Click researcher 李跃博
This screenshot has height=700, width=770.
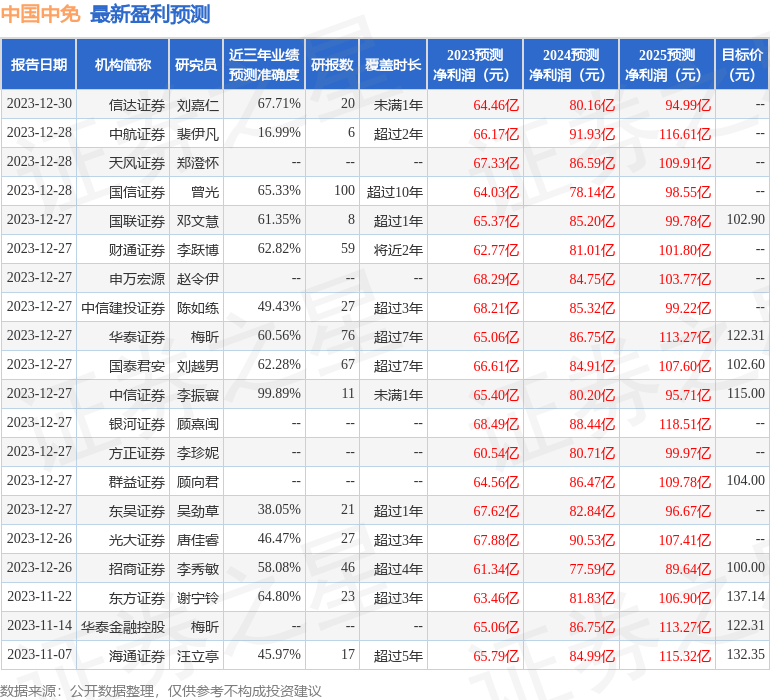tap(198, 250)
